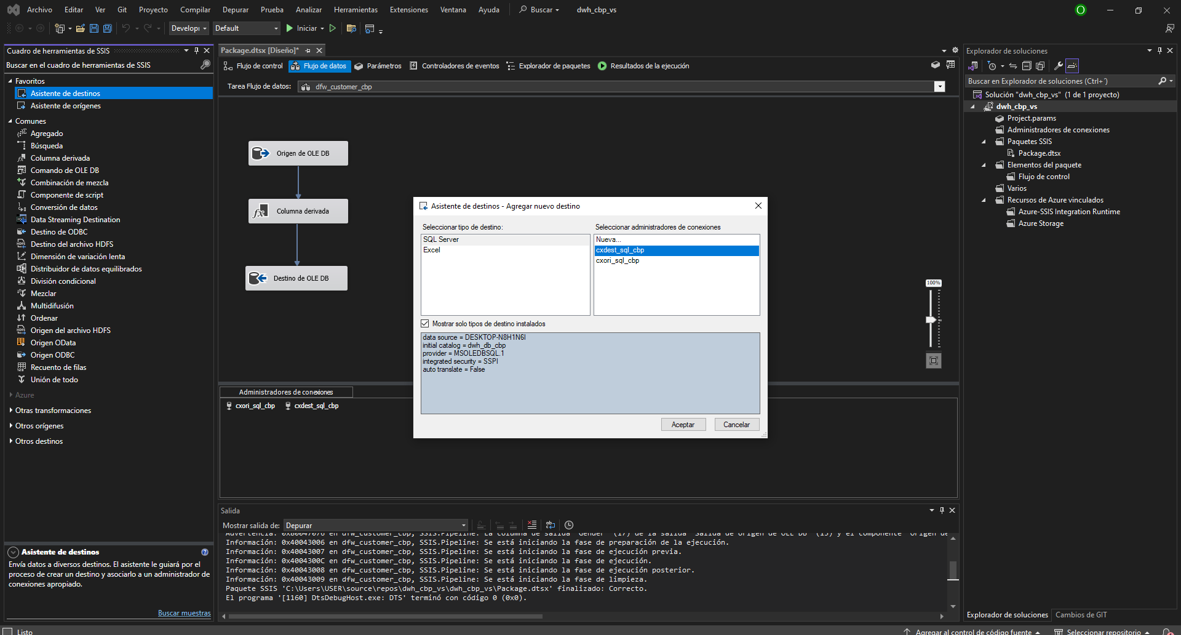Viewport: 1181px width, 635px height.
Task: Switch to the Flujo de control tab
Action: [x=253, y=66]
